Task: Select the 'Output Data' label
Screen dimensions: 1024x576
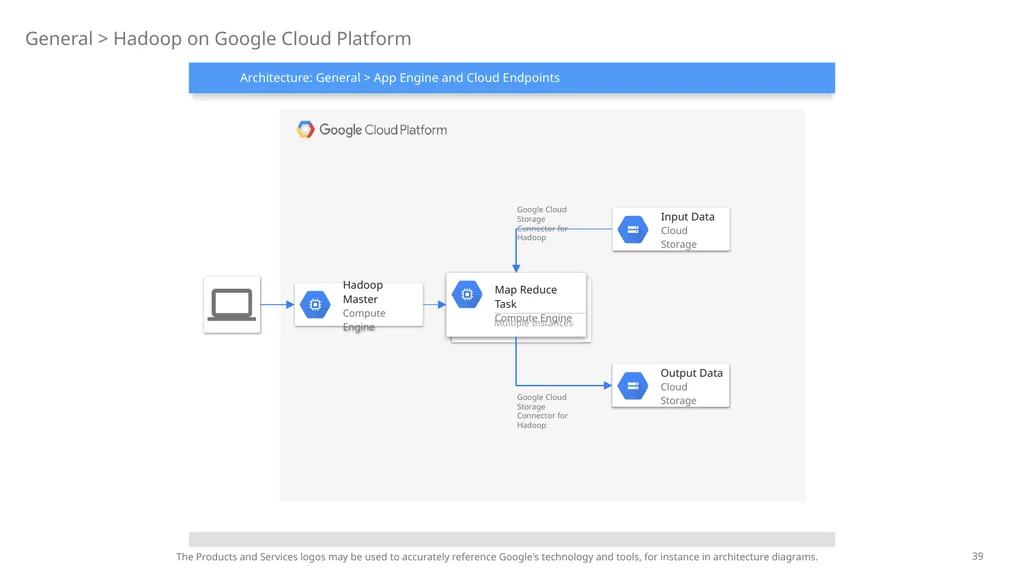Action: point(692,373)
